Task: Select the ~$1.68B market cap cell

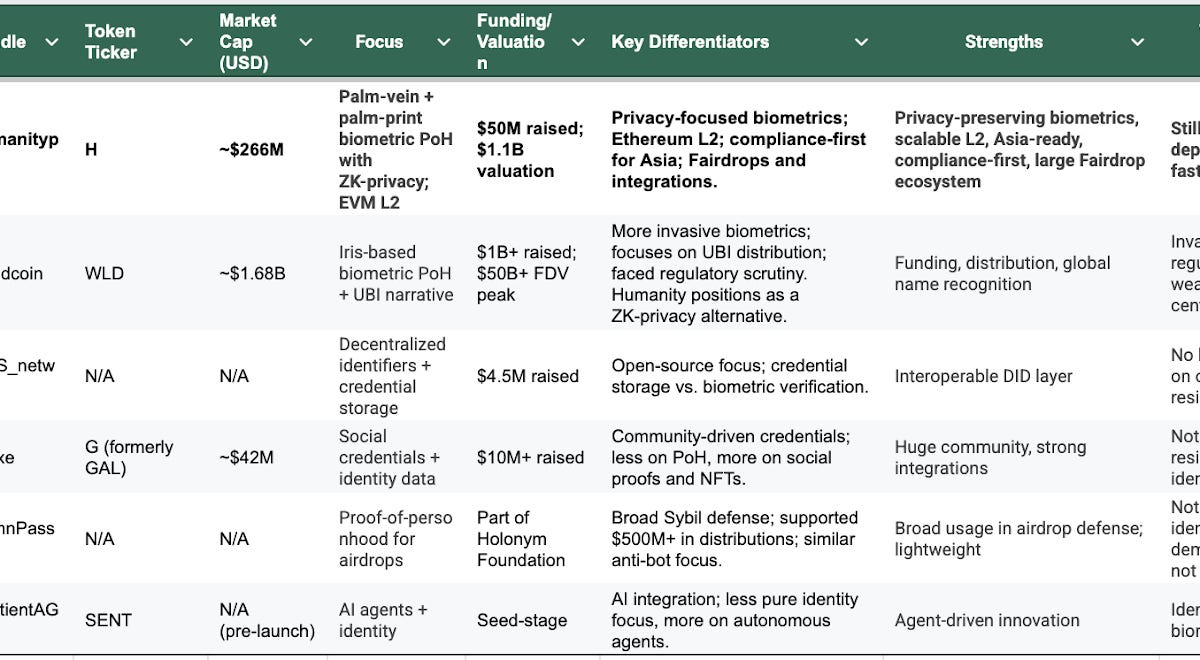Action: point(252,273)
